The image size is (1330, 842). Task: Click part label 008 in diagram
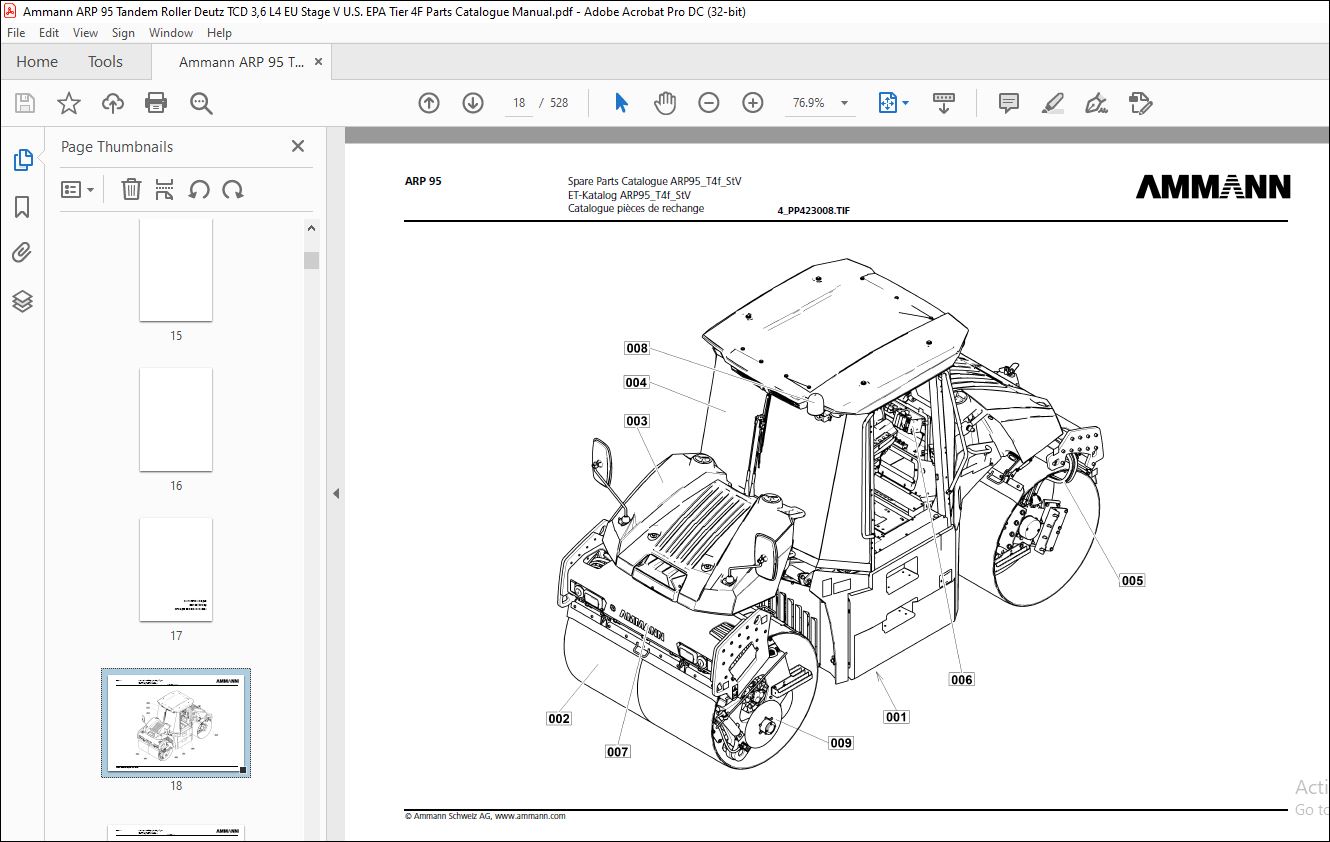click(x=637, y=348)
